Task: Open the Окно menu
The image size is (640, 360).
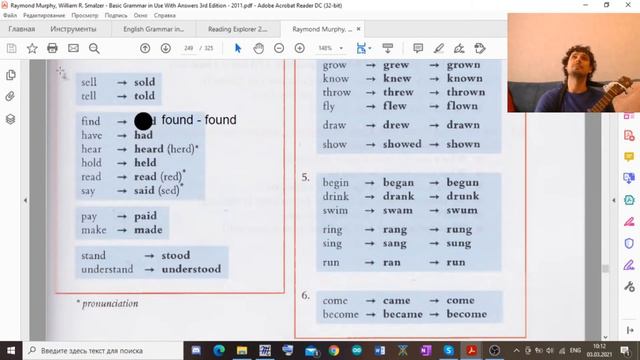Action: point(140,16)
